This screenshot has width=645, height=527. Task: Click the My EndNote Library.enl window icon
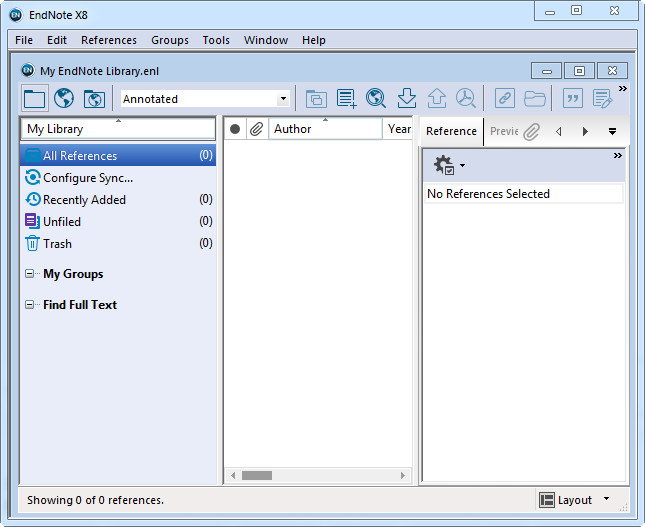(x=28, y=70)
